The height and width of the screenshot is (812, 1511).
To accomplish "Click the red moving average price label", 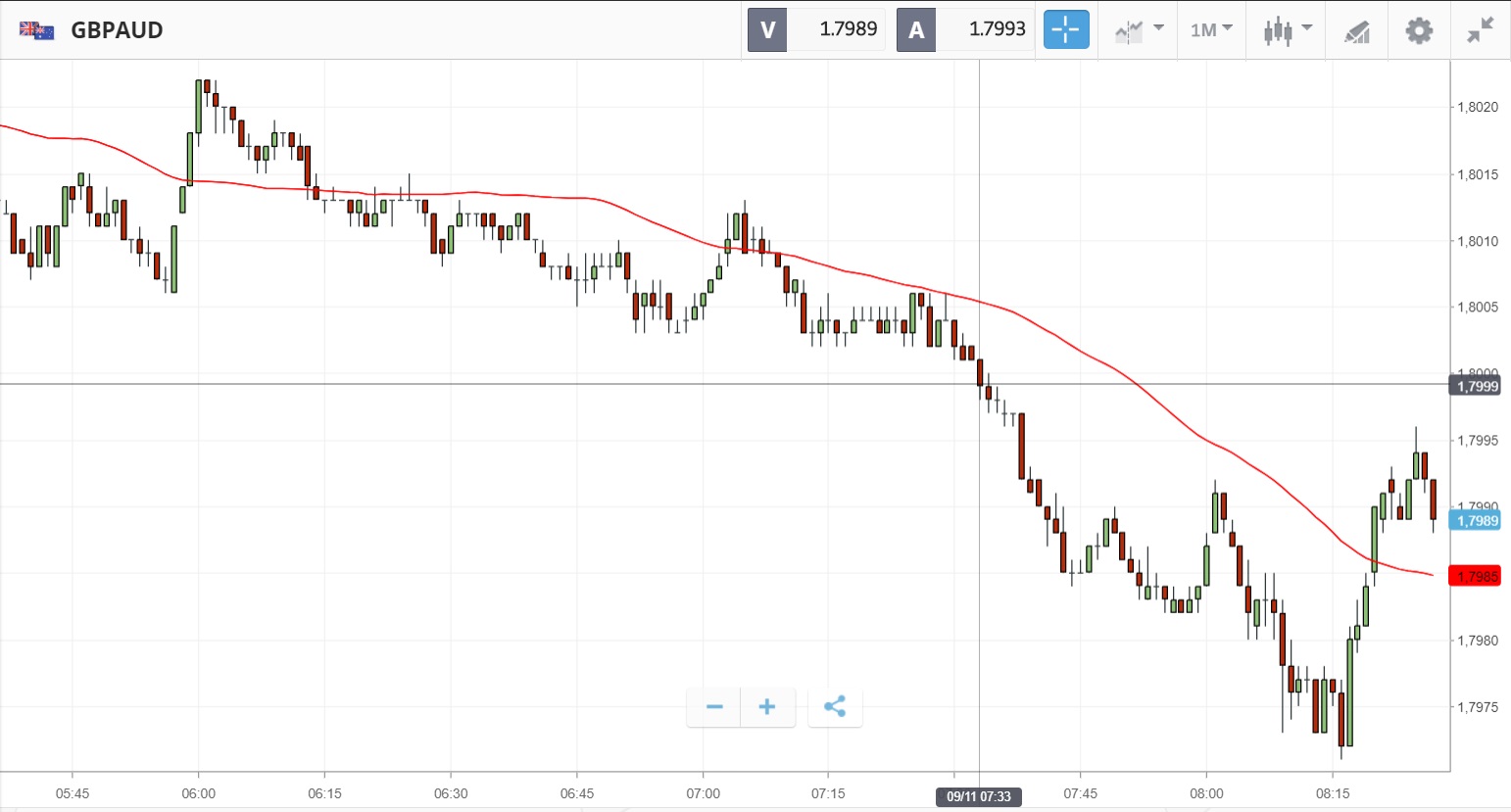I will click(x=1476, y=576).
